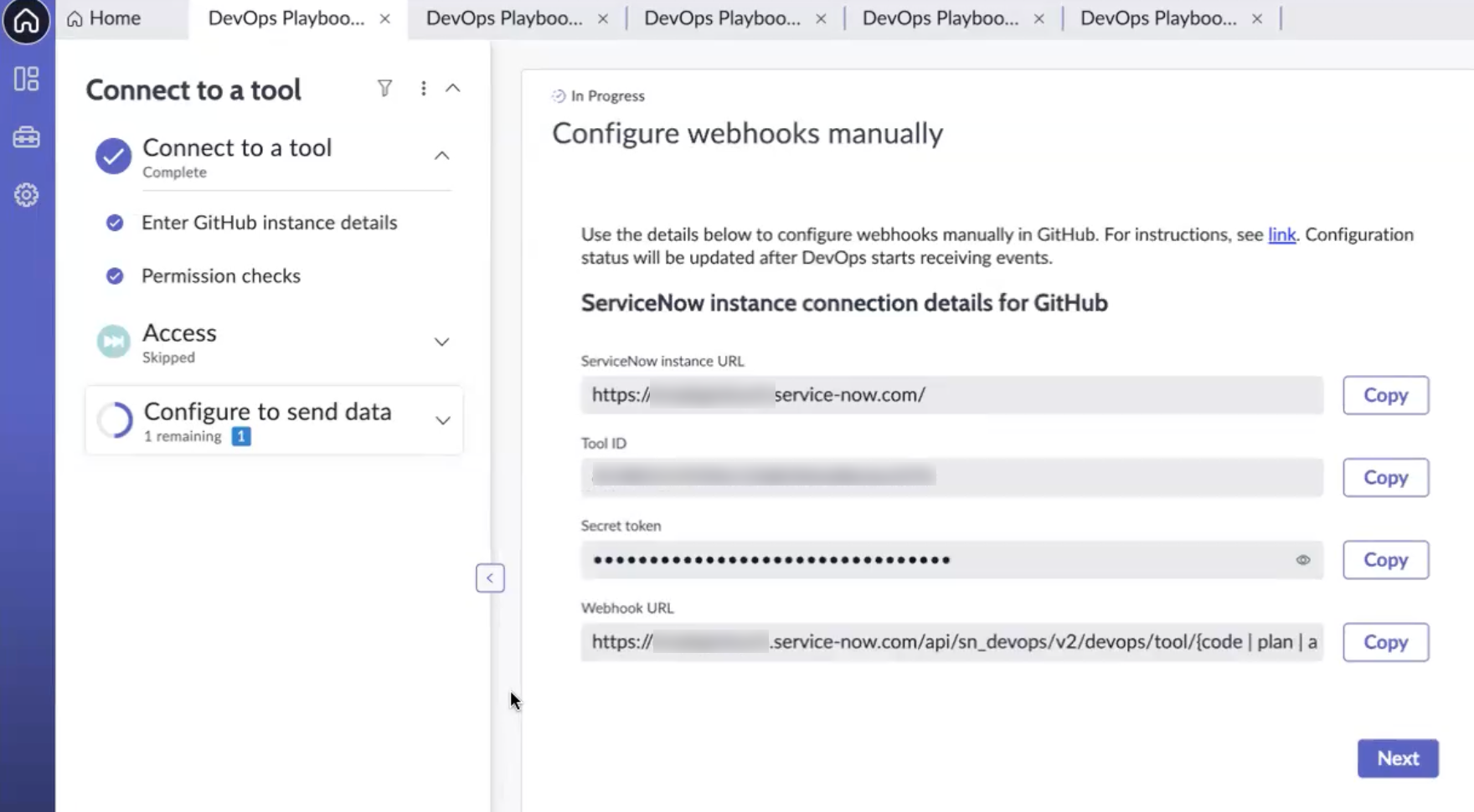1474x812 pixels.
Task: Select the third DevOps Playbook tab
Action: [722, 18]
